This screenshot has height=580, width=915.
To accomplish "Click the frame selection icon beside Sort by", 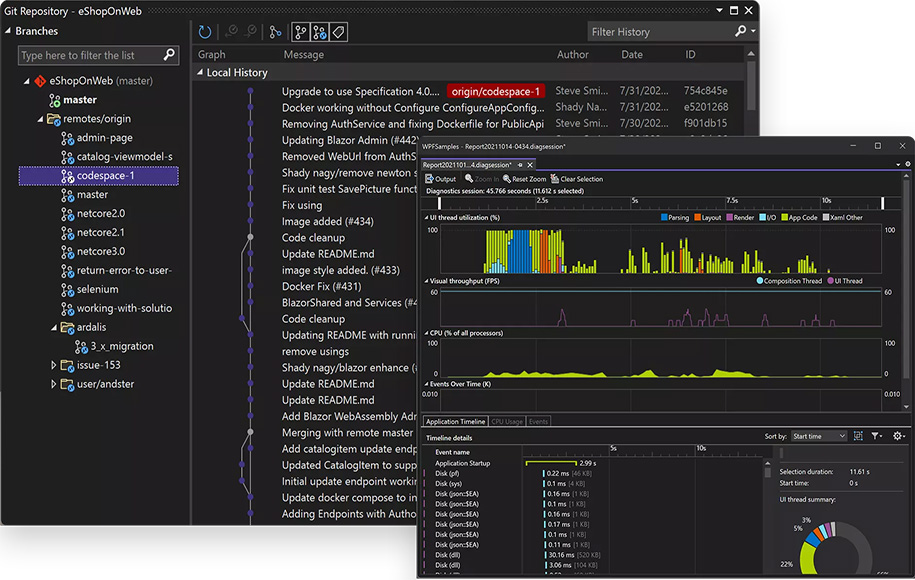I will click(859, 436).
